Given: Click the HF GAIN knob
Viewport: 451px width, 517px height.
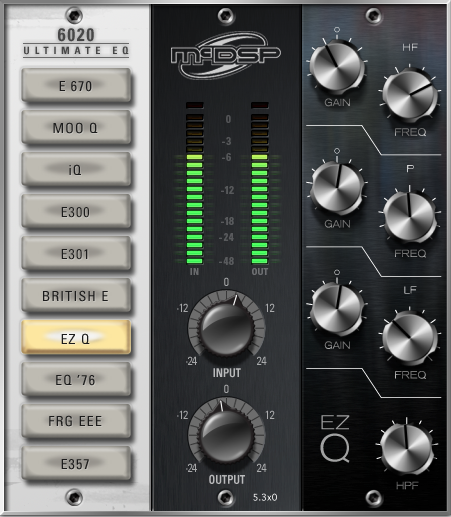Looking at the screenshot, I should click(337, 67).
